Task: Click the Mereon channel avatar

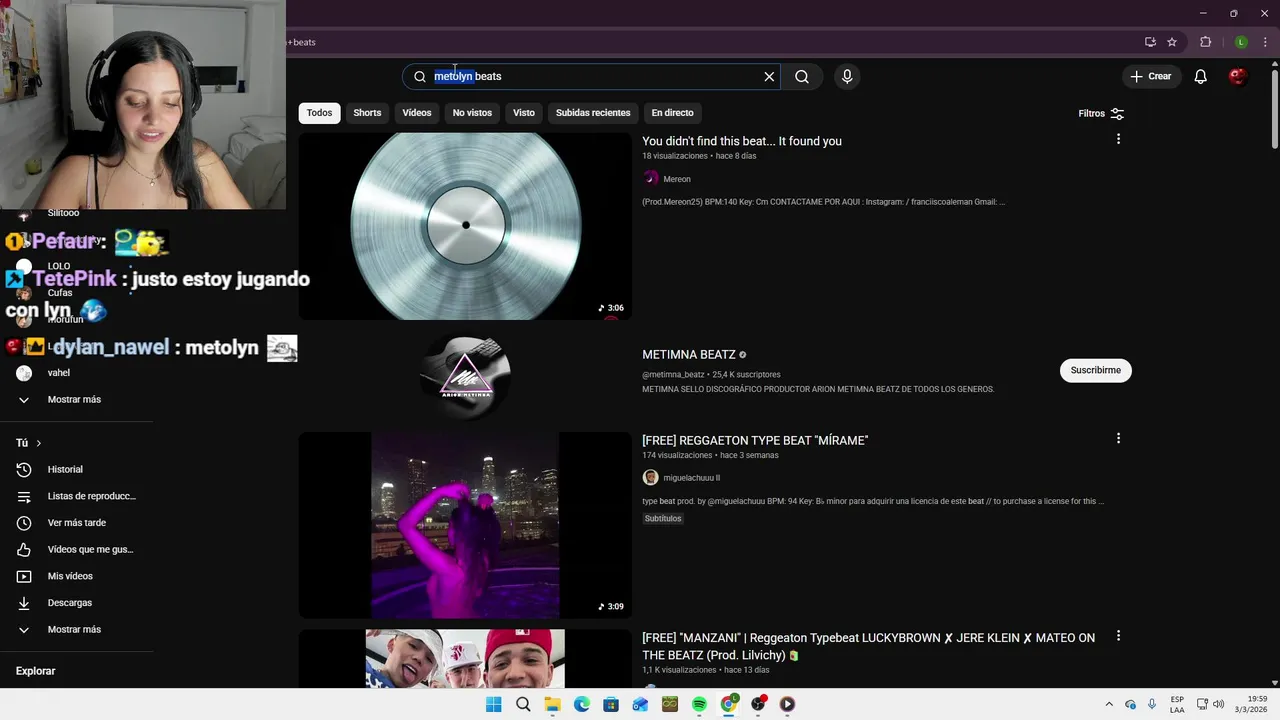Action: (x=651, y=179)
